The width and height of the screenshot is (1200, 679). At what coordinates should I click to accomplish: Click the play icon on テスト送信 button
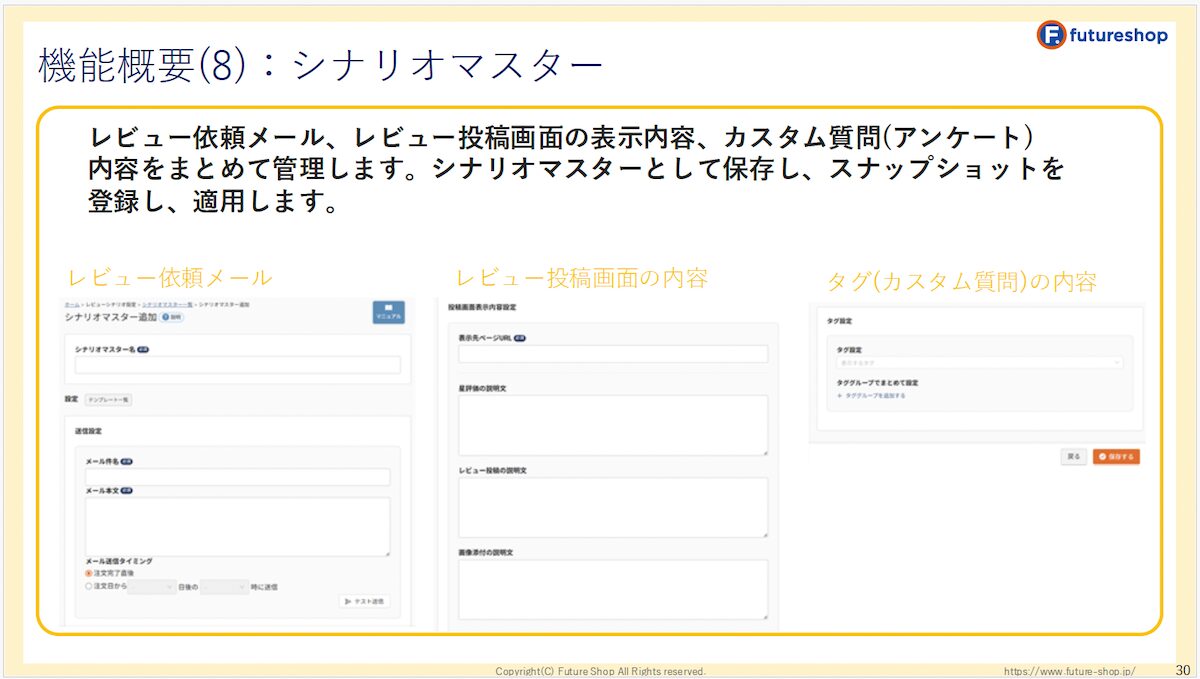[347, 602]
